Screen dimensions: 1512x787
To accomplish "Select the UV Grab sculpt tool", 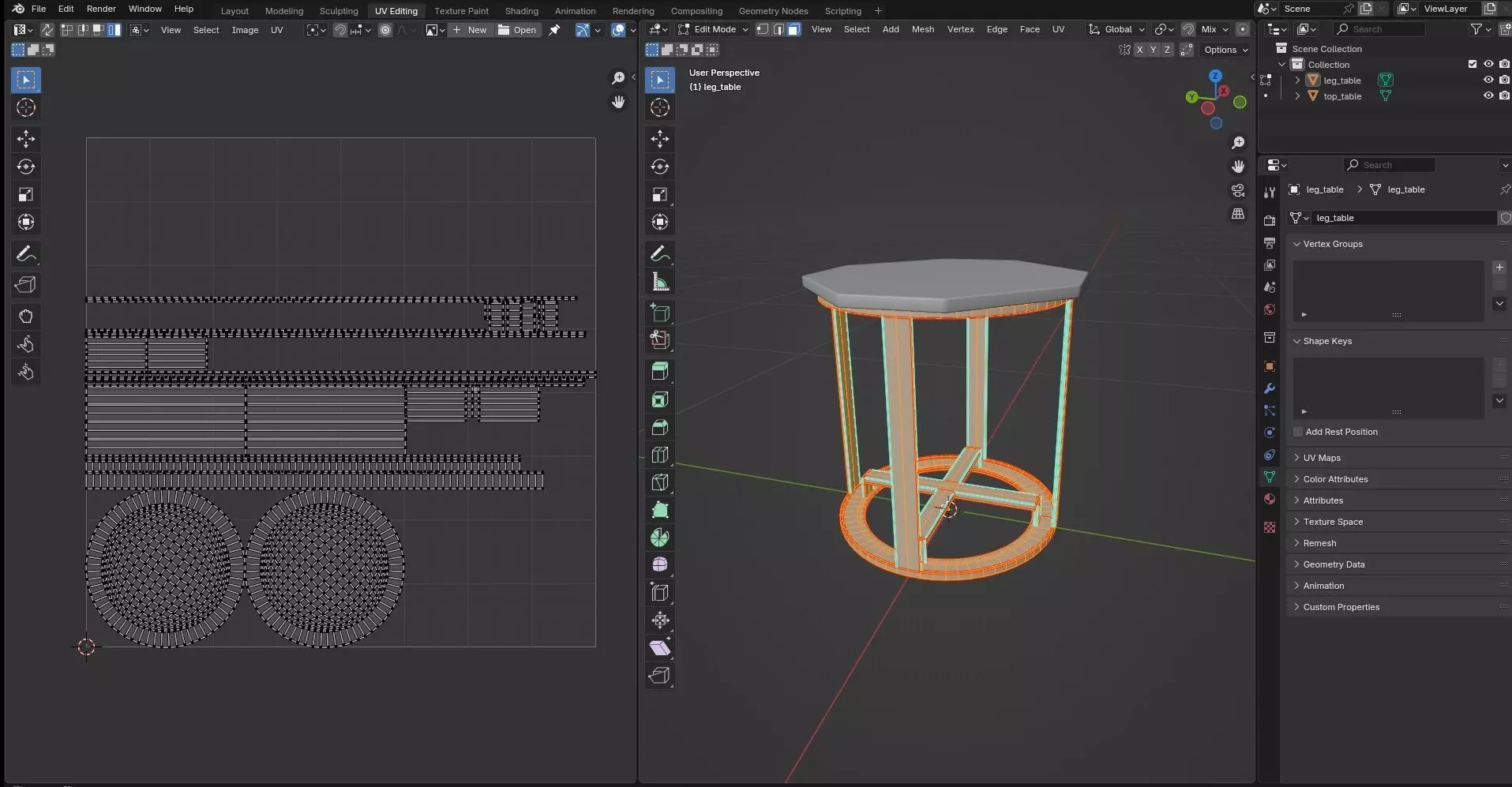I will (26, 317).
